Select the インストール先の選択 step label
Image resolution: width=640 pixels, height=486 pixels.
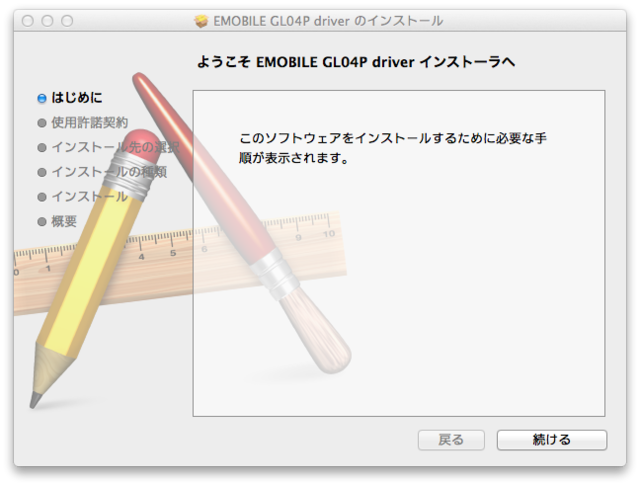pos(116,147)
